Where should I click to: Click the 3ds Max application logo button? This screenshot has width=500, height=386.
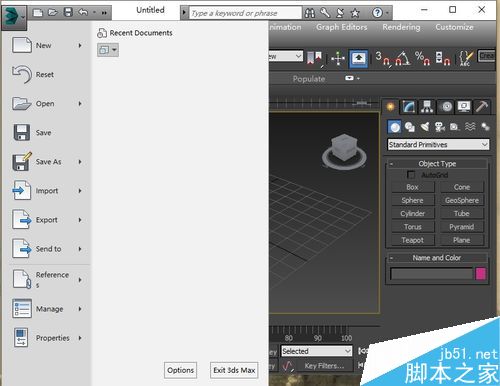[14, 17]
